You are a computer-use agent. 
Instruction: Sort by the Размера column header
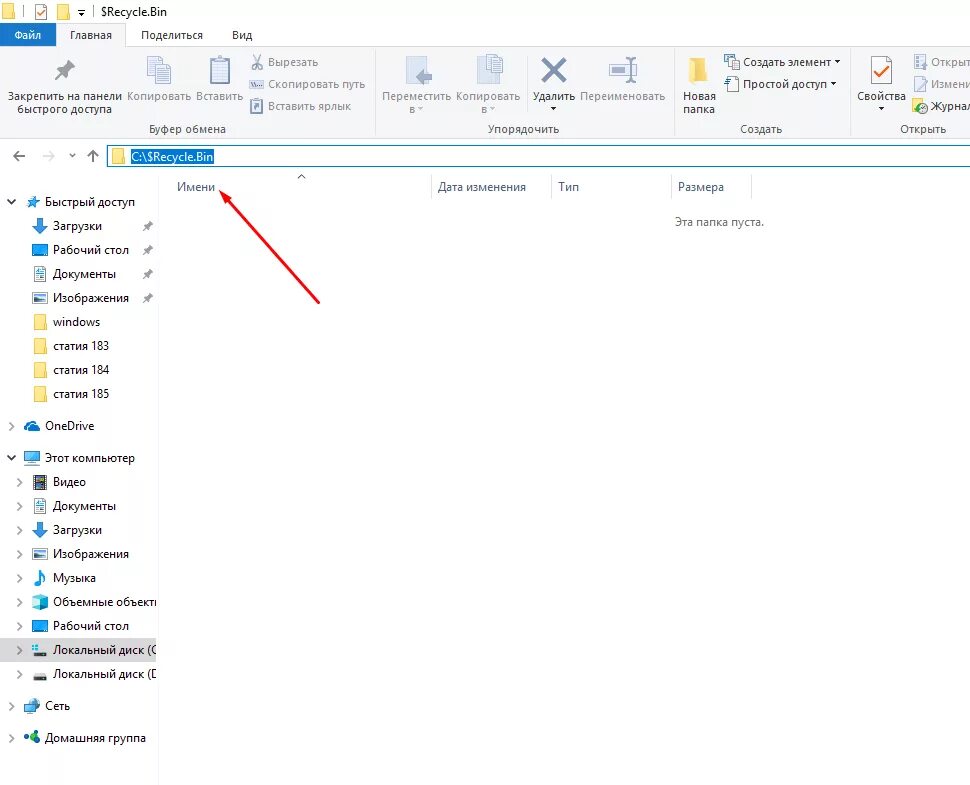(701, 187)
